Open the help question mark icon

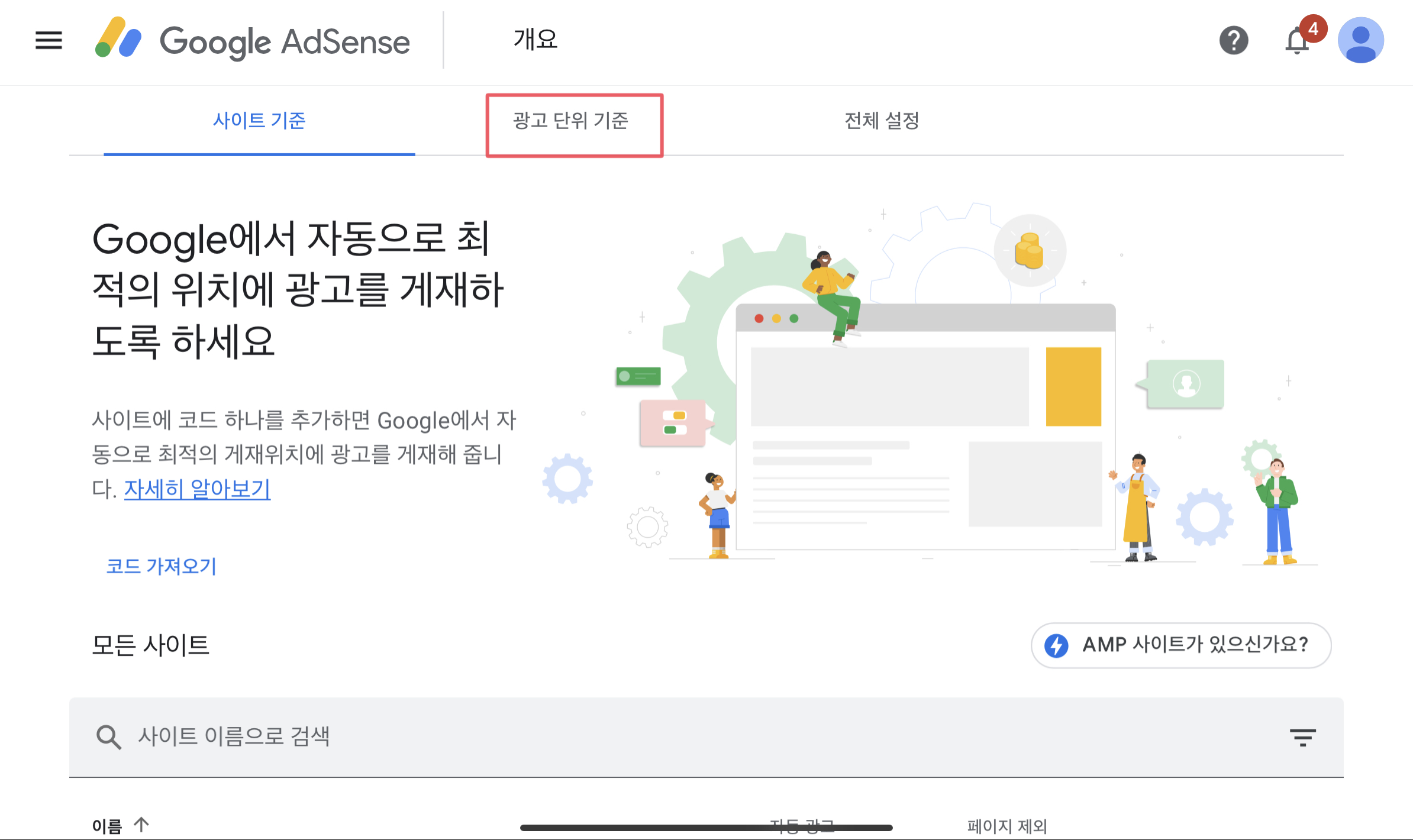coord(1234,40)
